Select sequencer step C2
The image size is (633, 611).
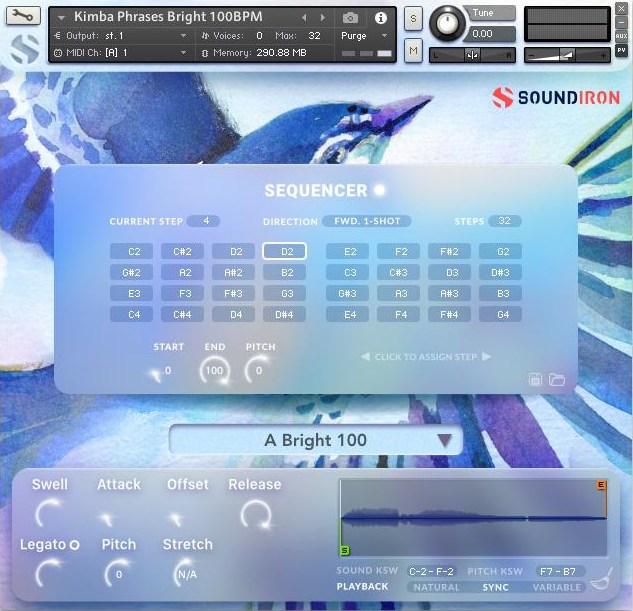coord(132,251)
